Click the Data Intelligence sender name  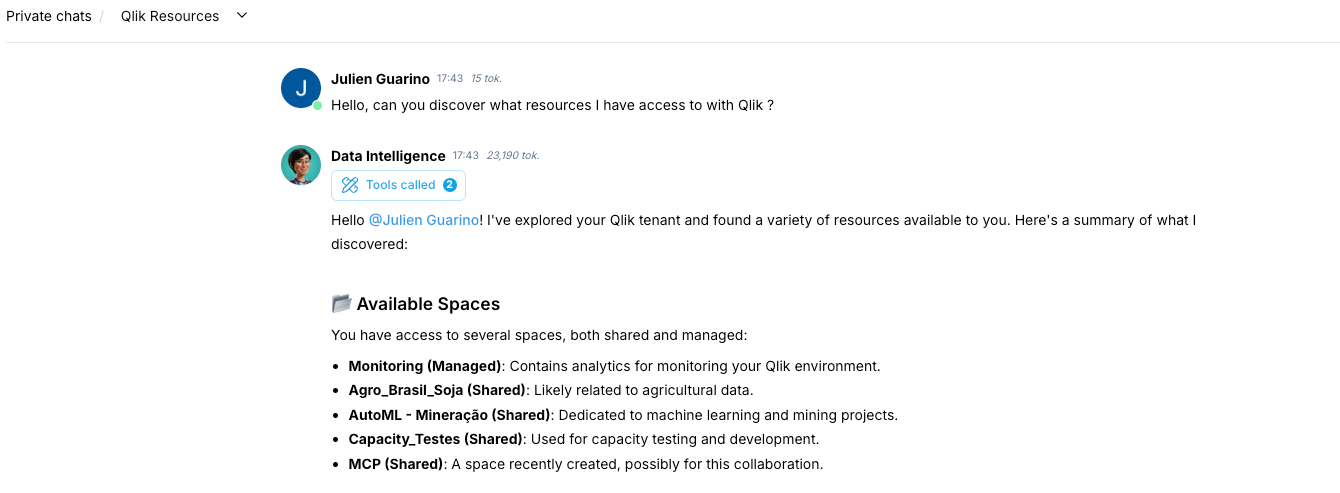388,156
